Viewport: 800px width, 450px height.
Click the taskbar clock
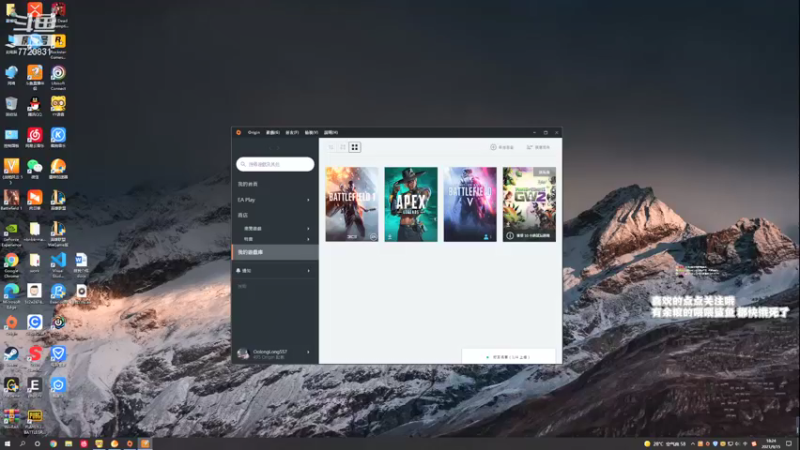(x=771, y=444)
